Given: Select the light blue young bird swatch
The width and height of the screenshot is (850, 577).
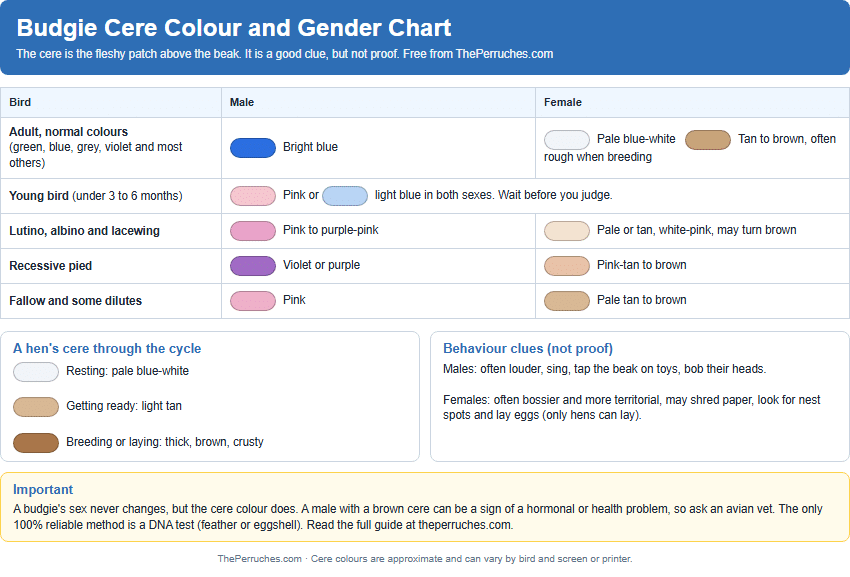Looking at the screenshot, I should pos(345,196).
